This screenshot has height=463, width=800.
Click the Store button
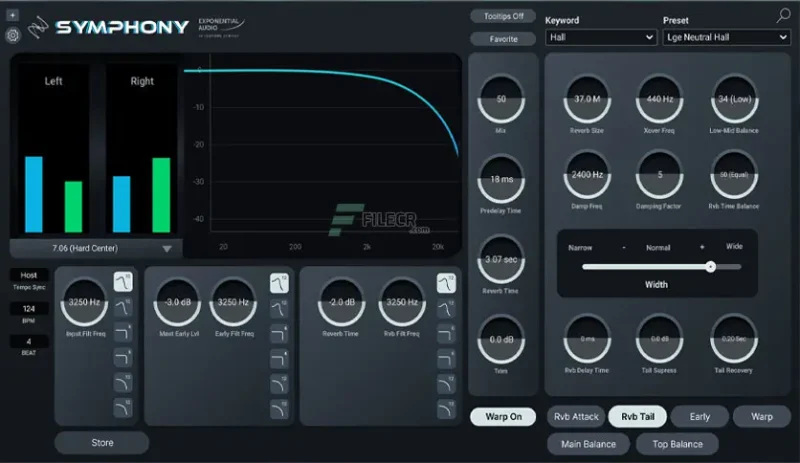click(102, 443)
